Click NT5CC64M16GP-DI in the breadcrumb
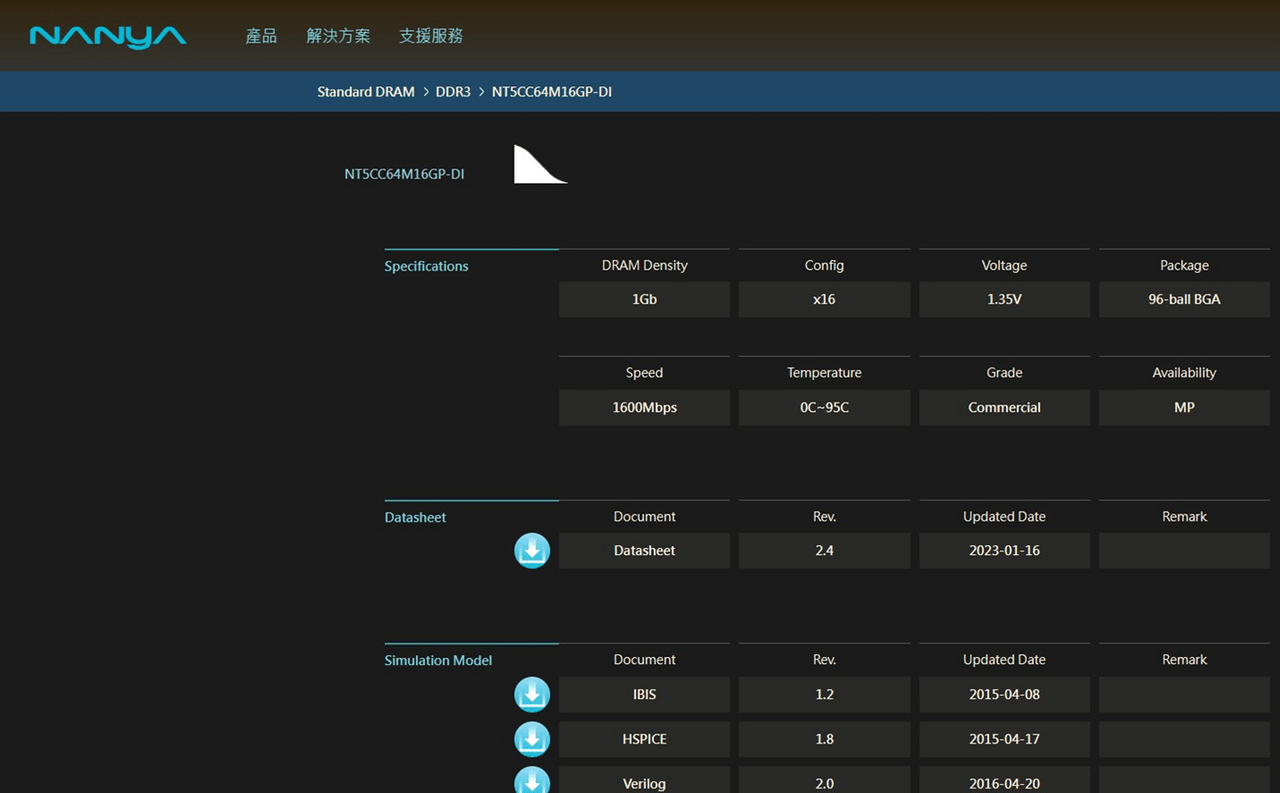The image size is (1280, 793). (x=552, y=92)
